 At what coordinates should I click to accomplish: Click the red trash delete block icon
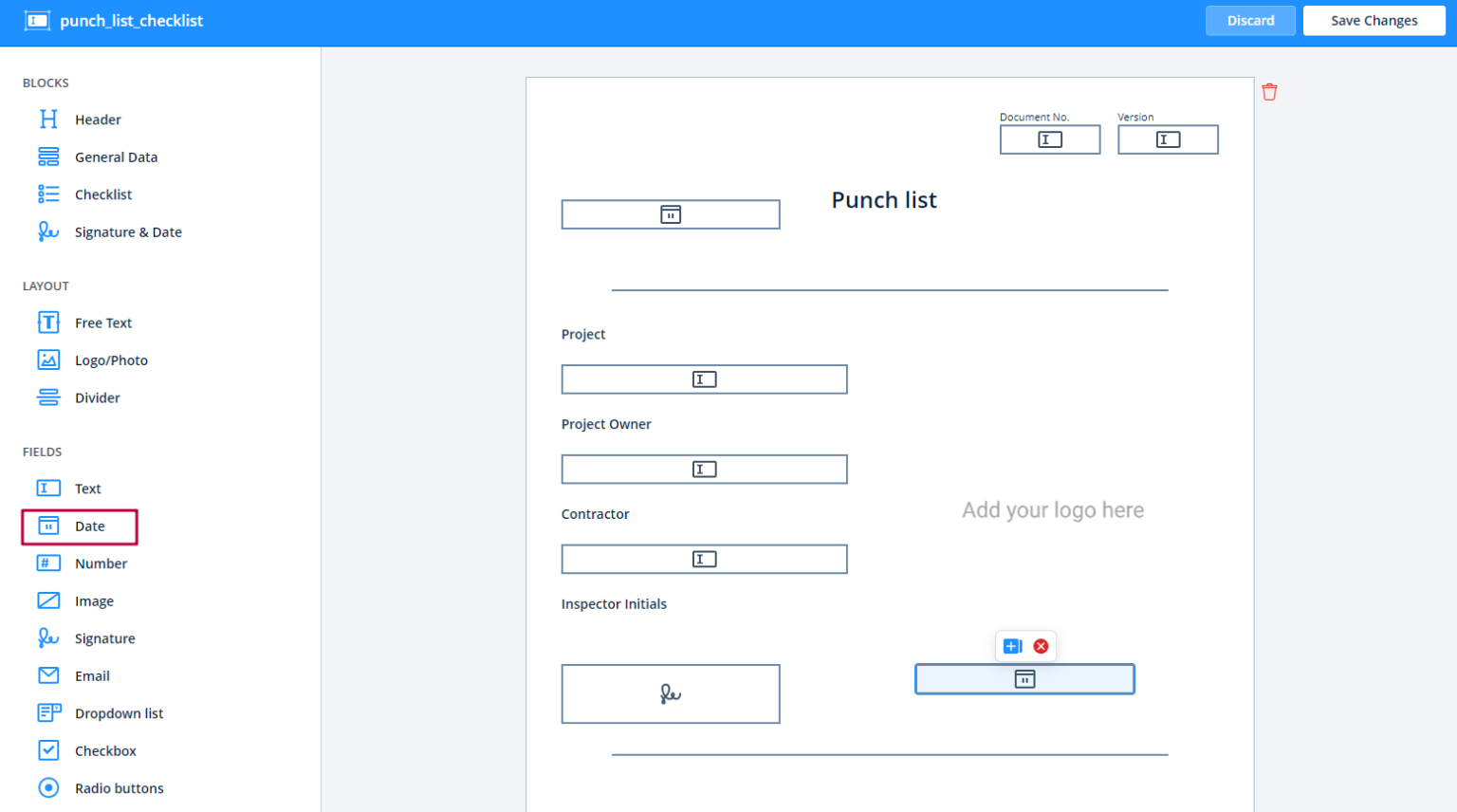click(1269, 92)
